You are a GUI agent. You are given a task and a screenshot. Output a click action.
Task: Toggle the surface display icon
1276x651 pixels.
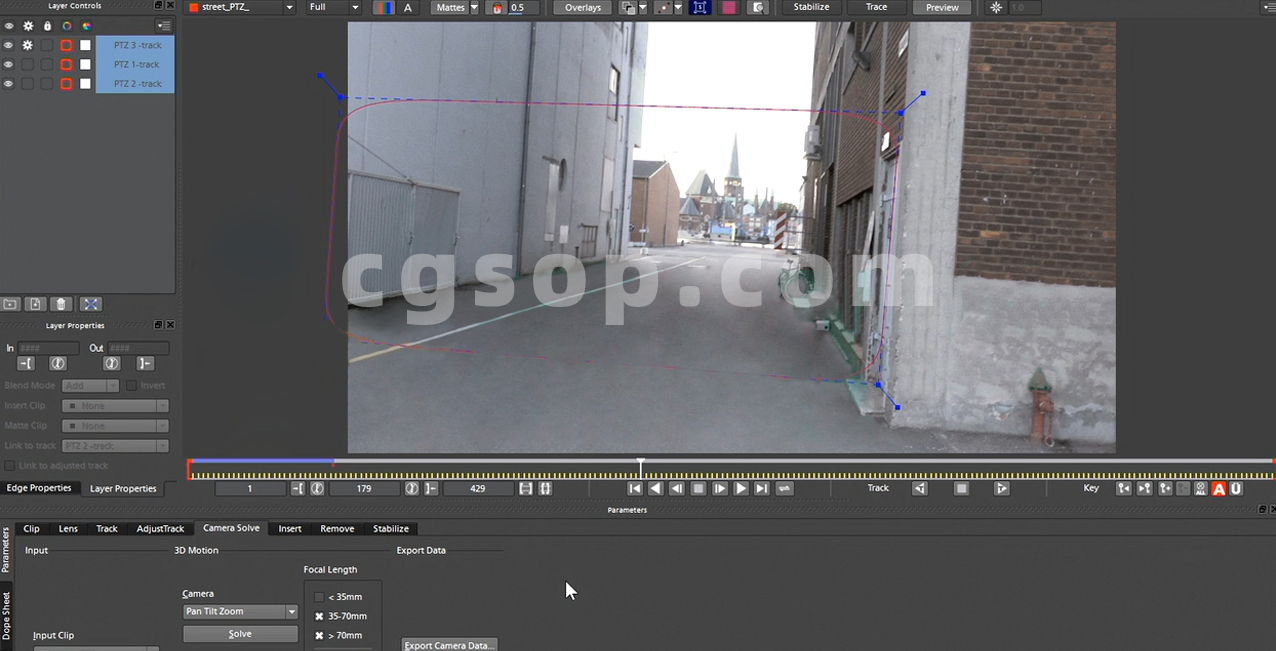tap(699, 7)
